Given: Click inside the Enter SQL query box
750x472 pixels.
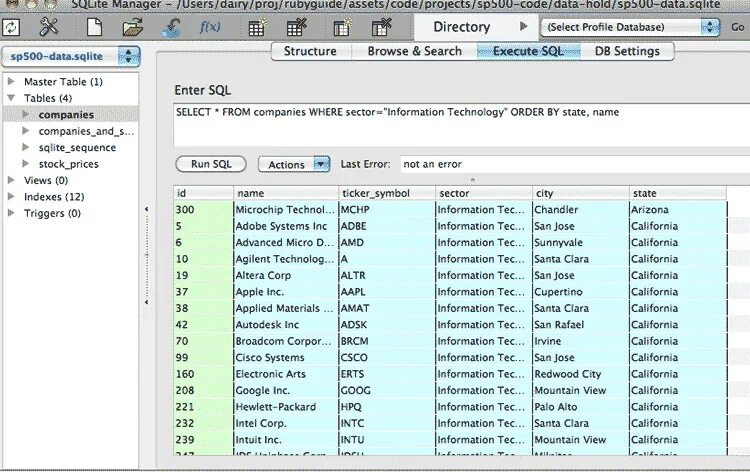Looking at the screenshot, I should tap(462, 125).
